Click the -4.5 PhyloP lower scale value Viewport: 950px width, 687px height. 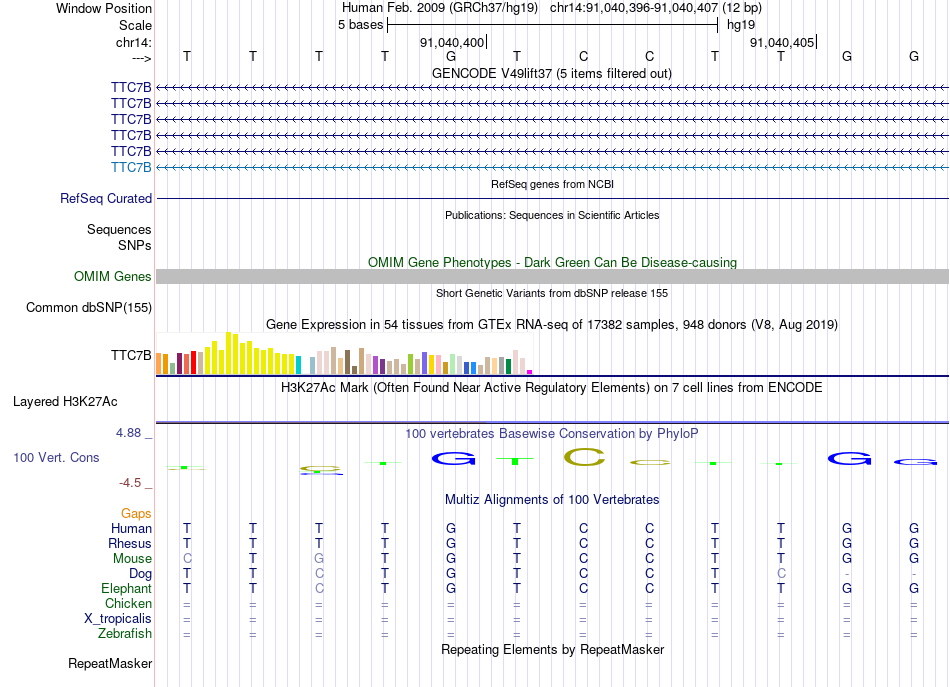coord(130,483)
